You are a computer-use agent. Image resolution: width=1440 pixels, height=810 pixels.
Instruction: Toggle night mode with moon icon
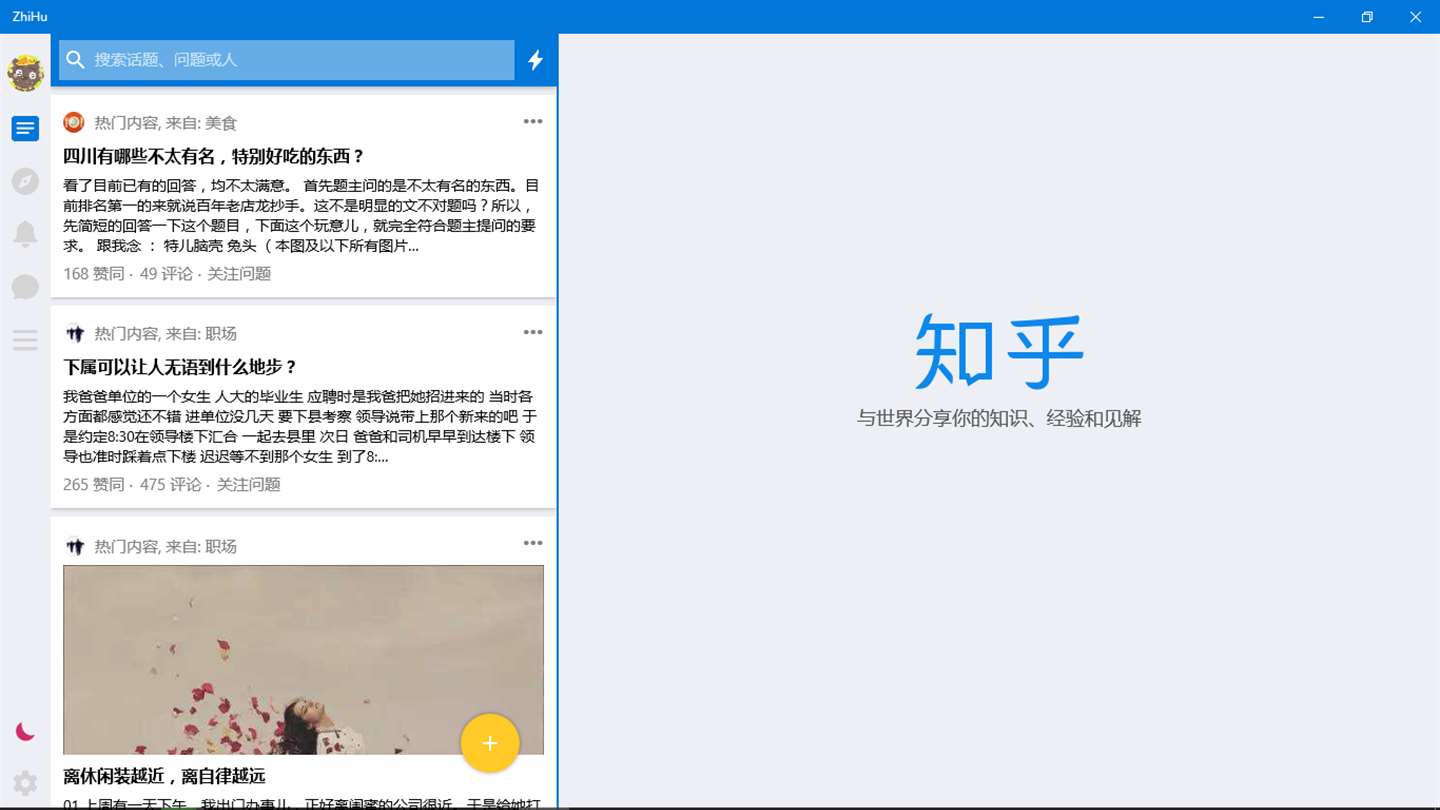[x=25, y=732]
